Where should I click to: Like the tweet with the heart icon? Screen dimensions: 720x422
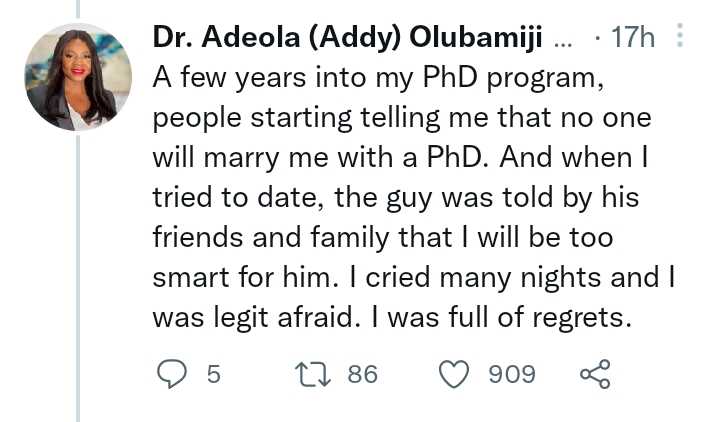pos(456,374)
